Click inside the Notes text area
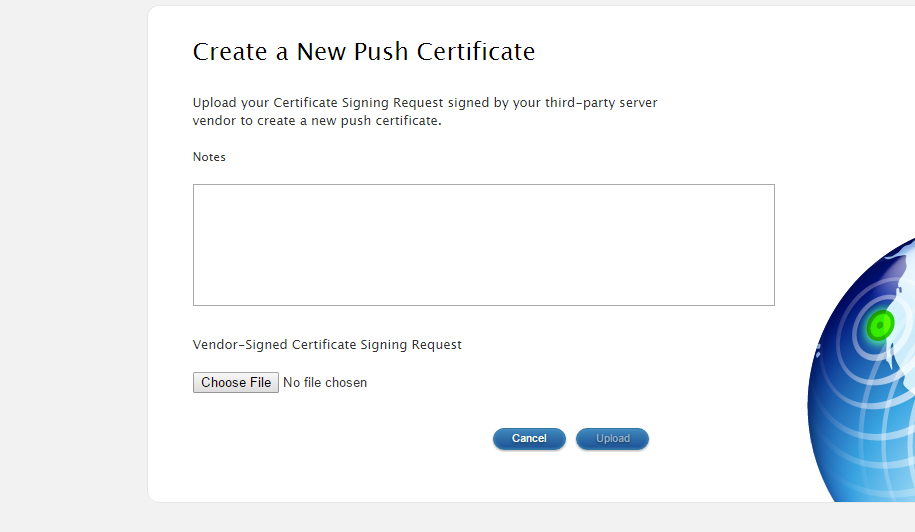Viewport: 915px width, 532px height. (x=483, y=244)
